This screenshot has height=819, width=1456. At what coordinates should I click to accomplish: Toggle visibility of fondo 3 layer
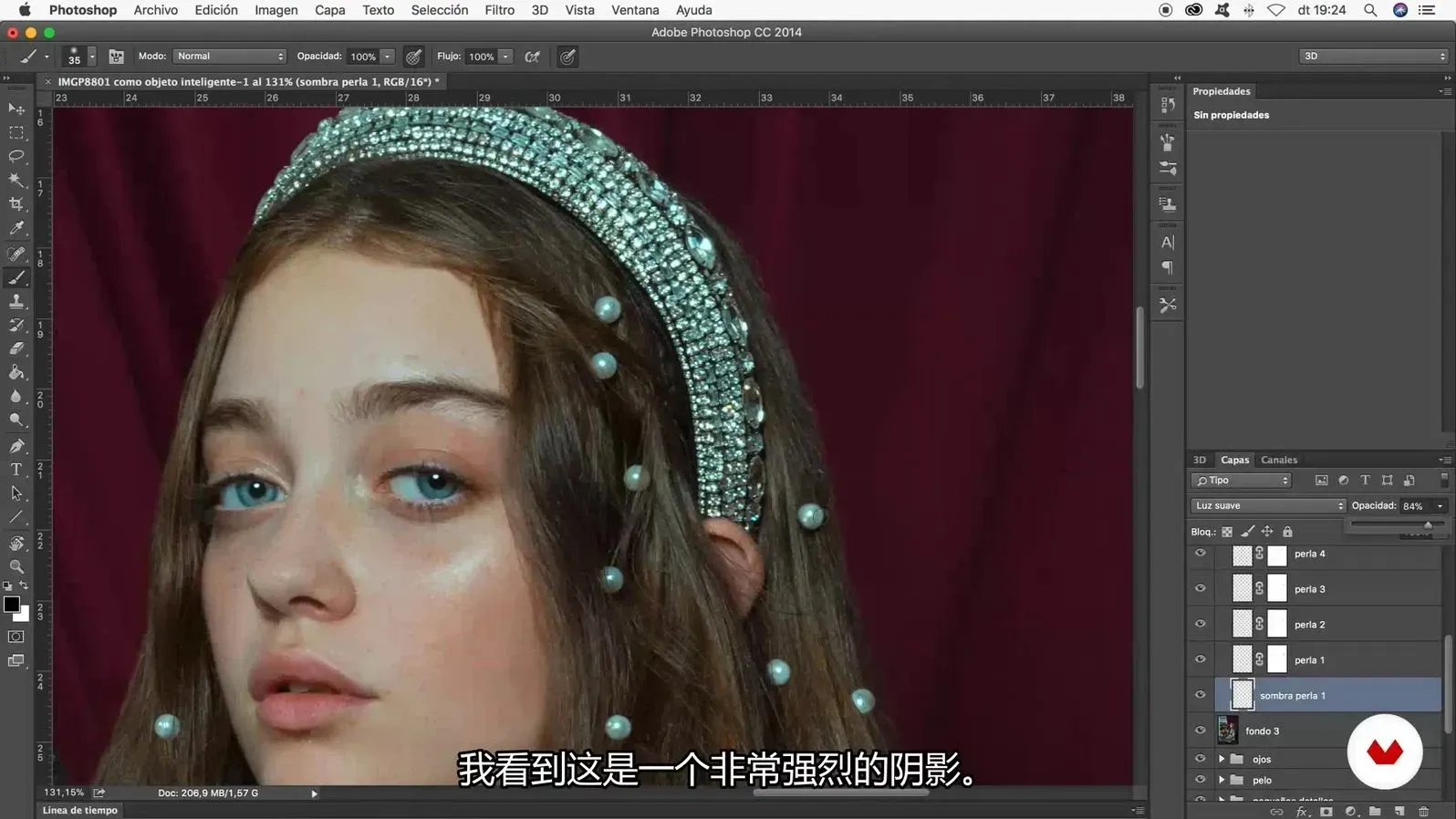point(1200,731)
